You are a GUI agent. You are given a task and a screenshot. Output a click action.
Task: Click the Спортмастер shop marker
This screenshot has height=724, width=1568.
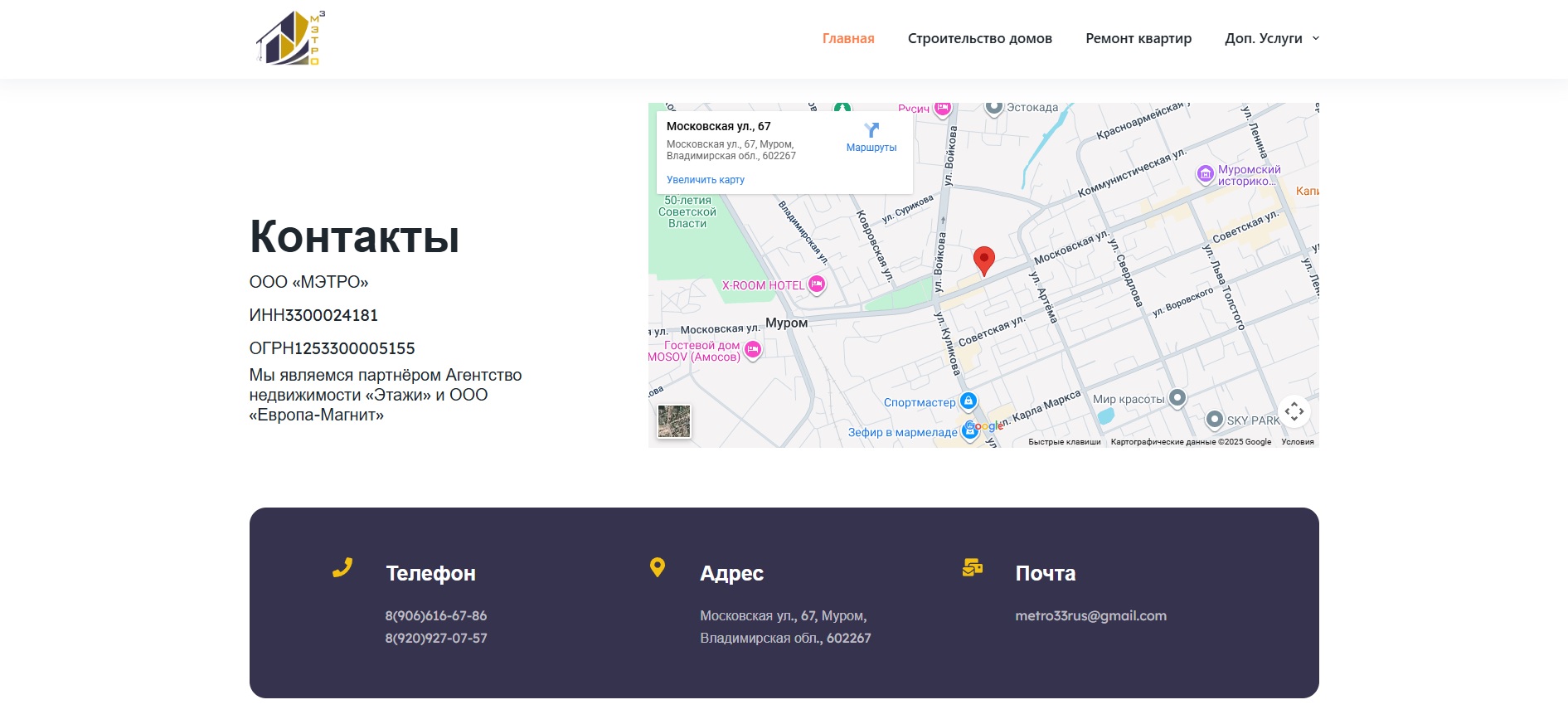click(x=968, y=402)
